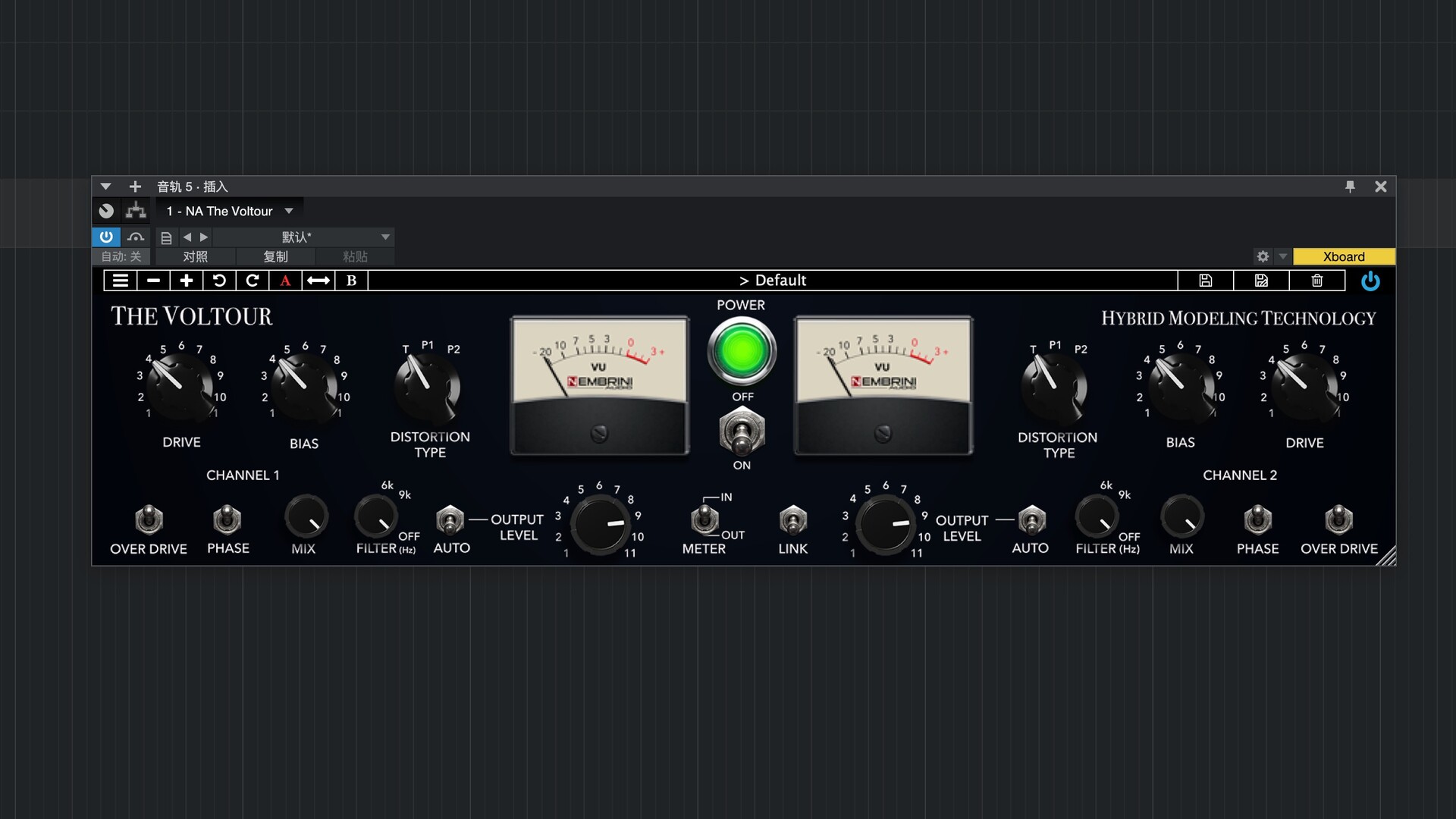1456x819 pixels.
Task: Open the settings gear icon
Action: (x=1263, y=256)
